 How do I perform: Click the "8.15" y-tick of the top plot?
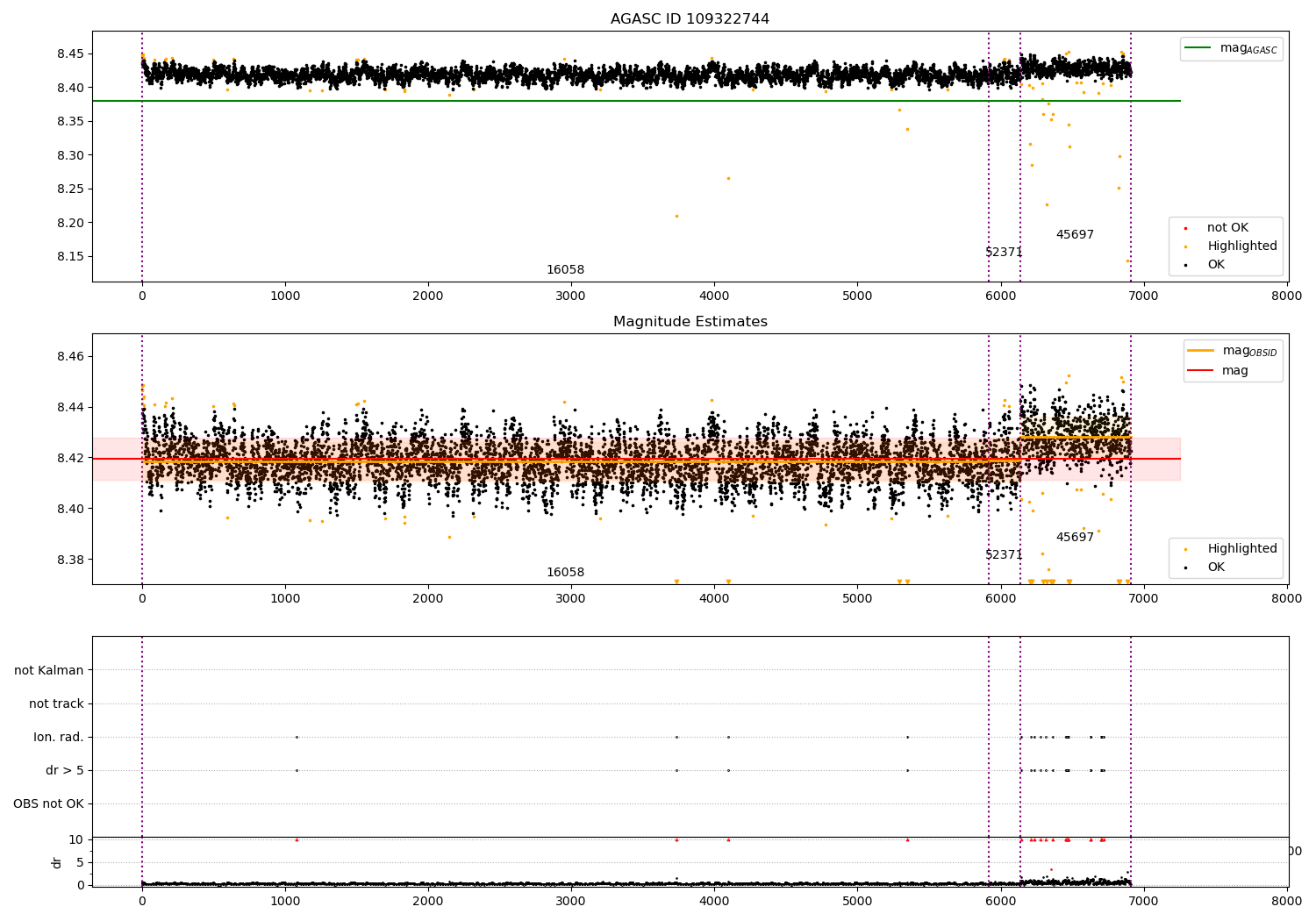(71, 257)
